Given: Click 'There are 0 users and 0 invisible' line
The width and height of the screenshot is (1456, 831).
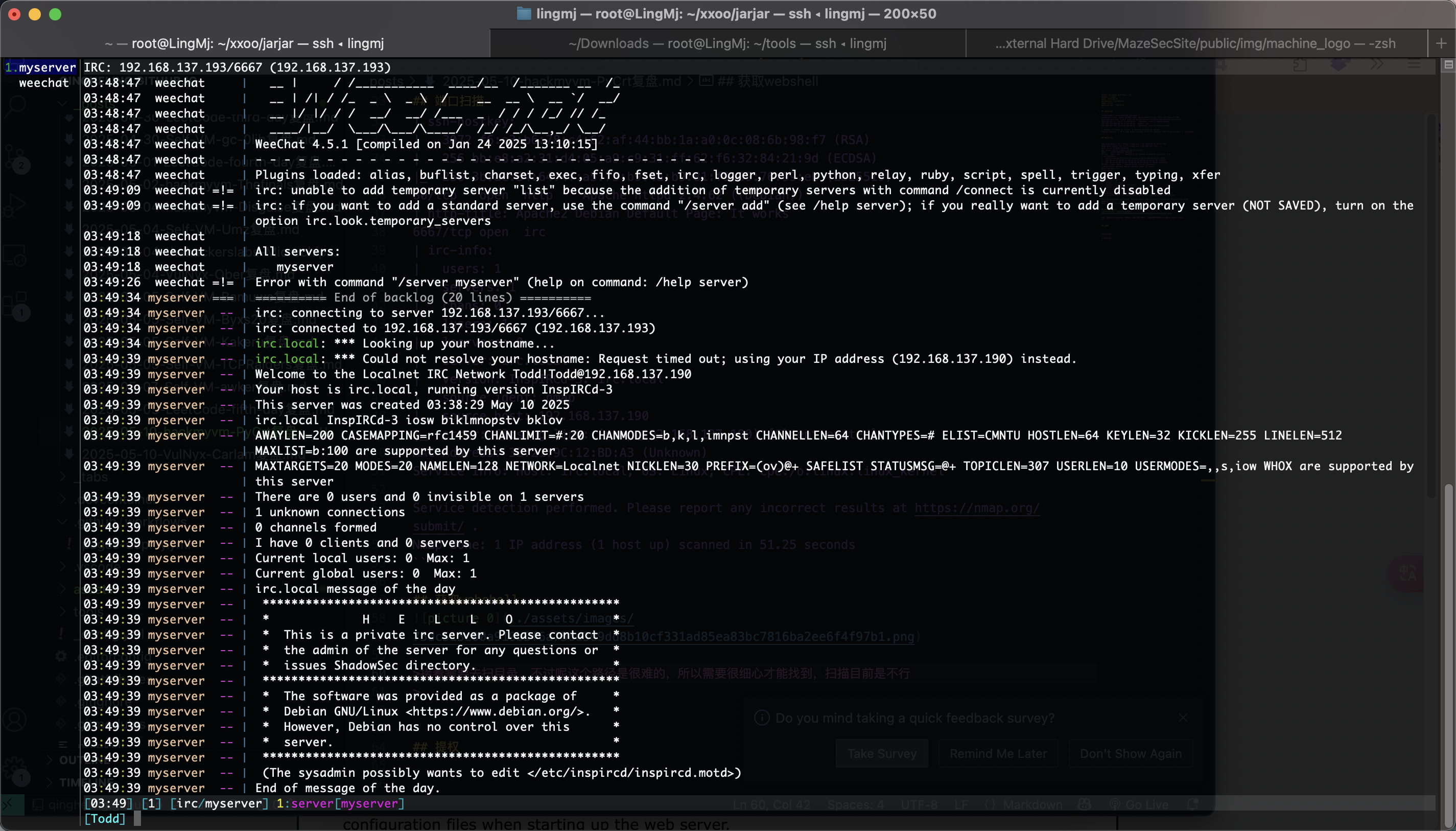Looking at the screenshot, I should coord(419,497).
